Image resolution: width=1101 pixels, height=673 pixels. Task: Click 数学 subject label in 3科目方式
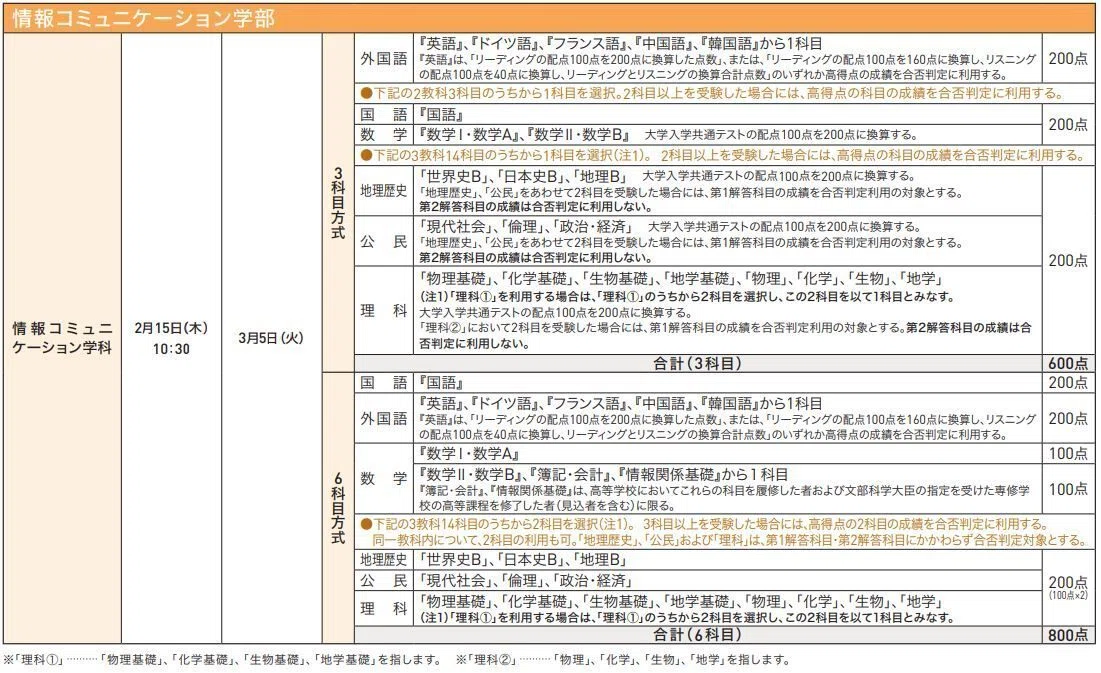pyautogui.click(x=383, y=134)
